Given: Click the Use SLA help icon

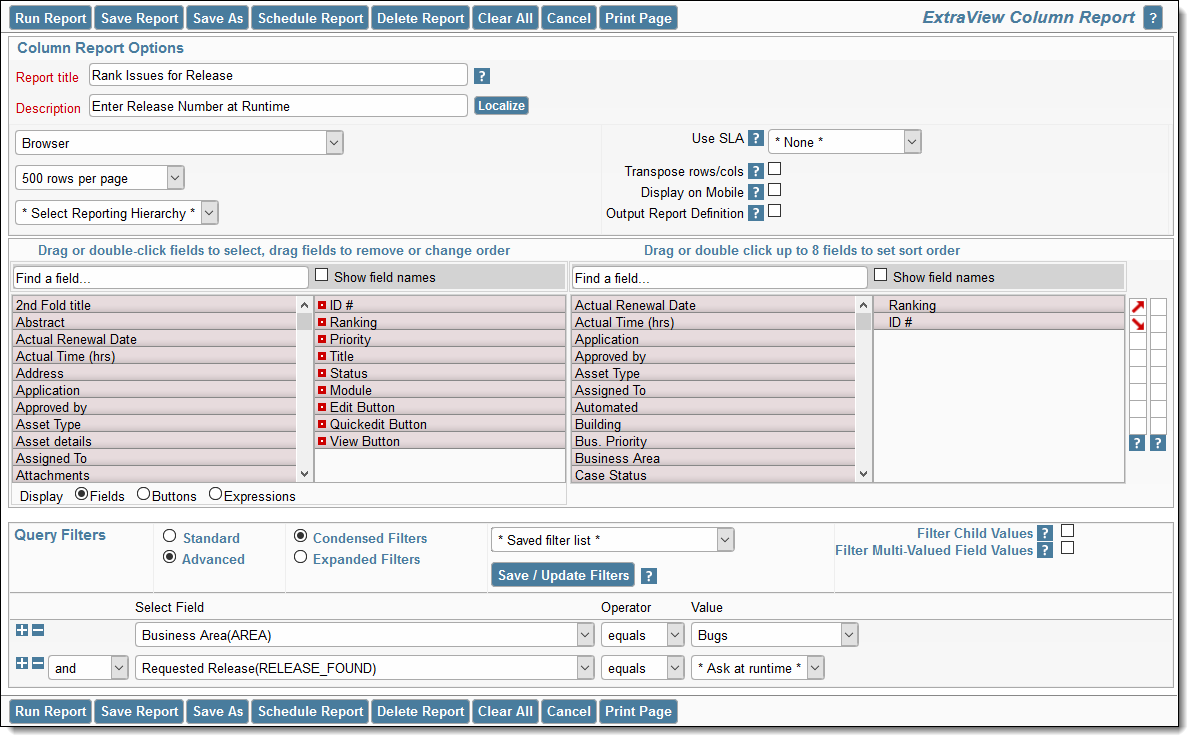Looking at the screenshot, I should click(756, 138).
